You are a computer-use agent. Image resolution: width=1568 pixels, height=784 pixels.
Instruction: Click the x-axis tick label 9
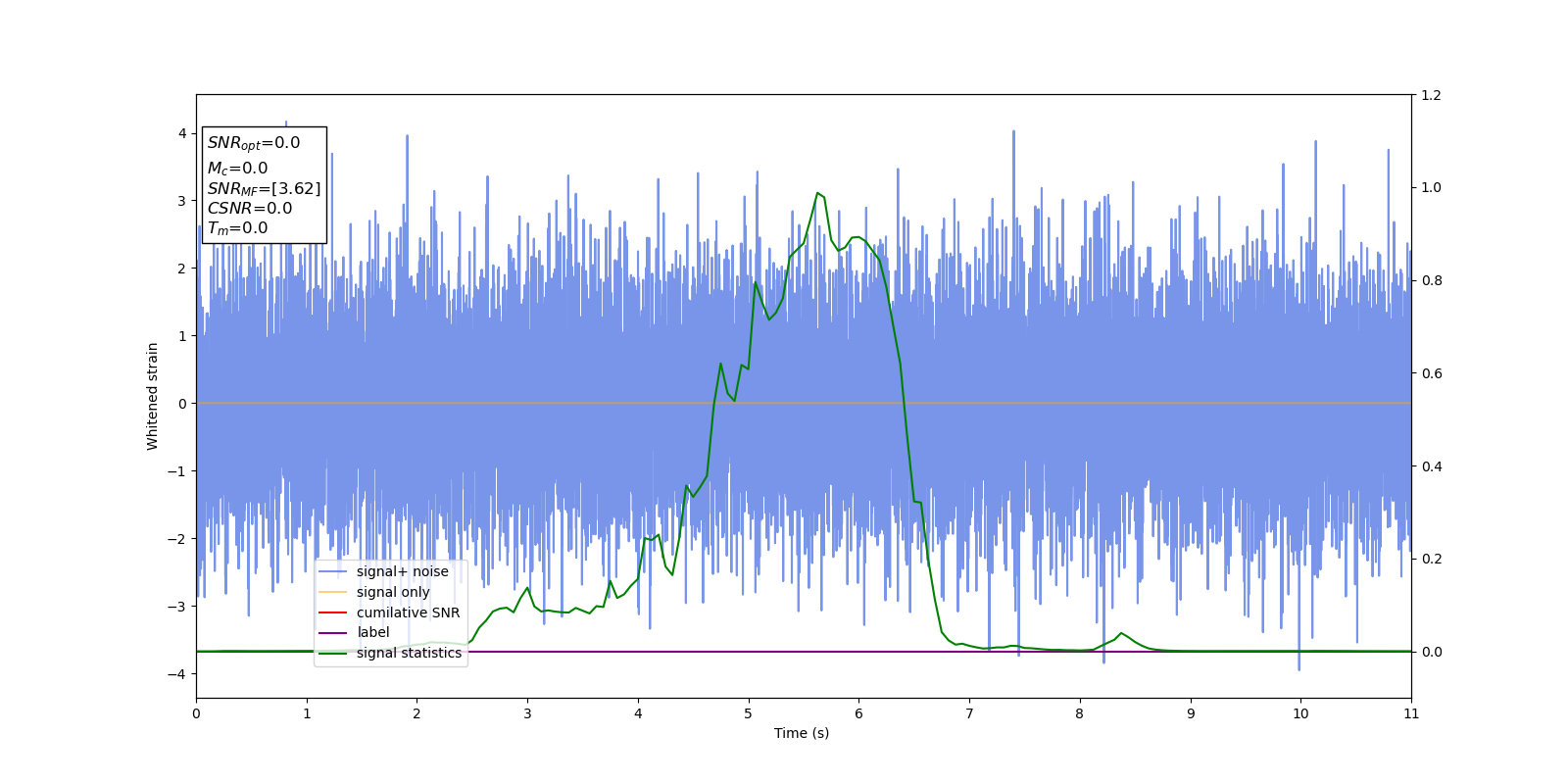click(1191, 713)
